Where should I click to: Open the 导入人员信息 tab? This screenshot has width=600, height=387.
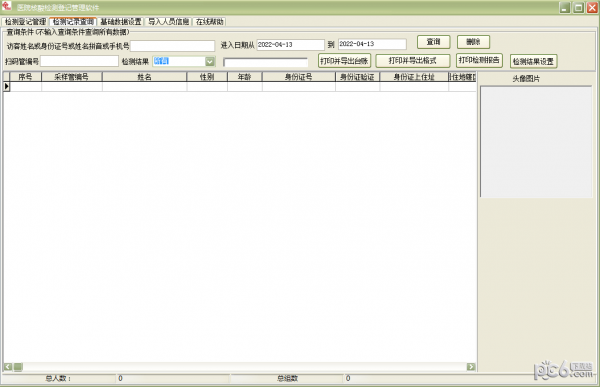169,22
